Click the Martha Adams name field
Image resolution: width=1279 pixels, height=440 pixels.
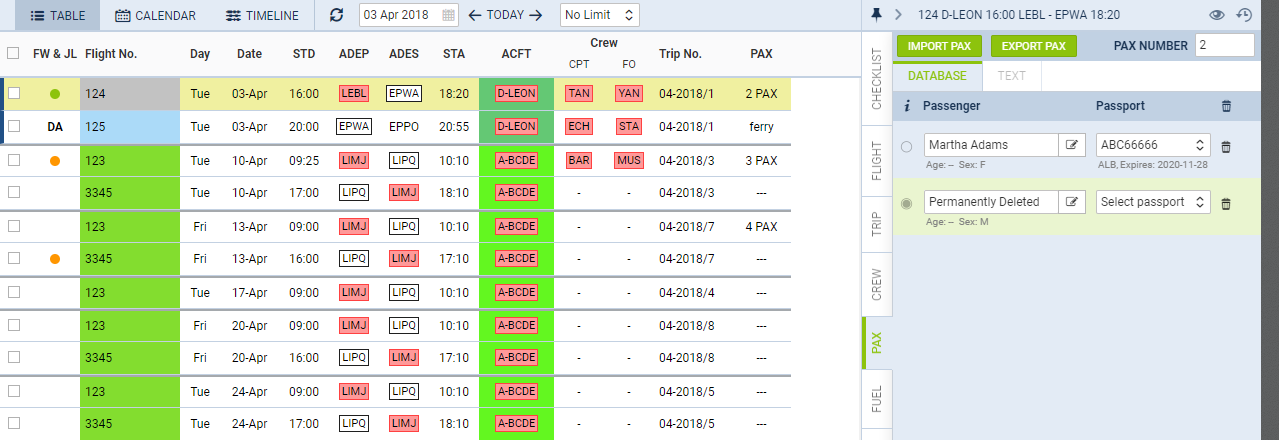point(991,145)
